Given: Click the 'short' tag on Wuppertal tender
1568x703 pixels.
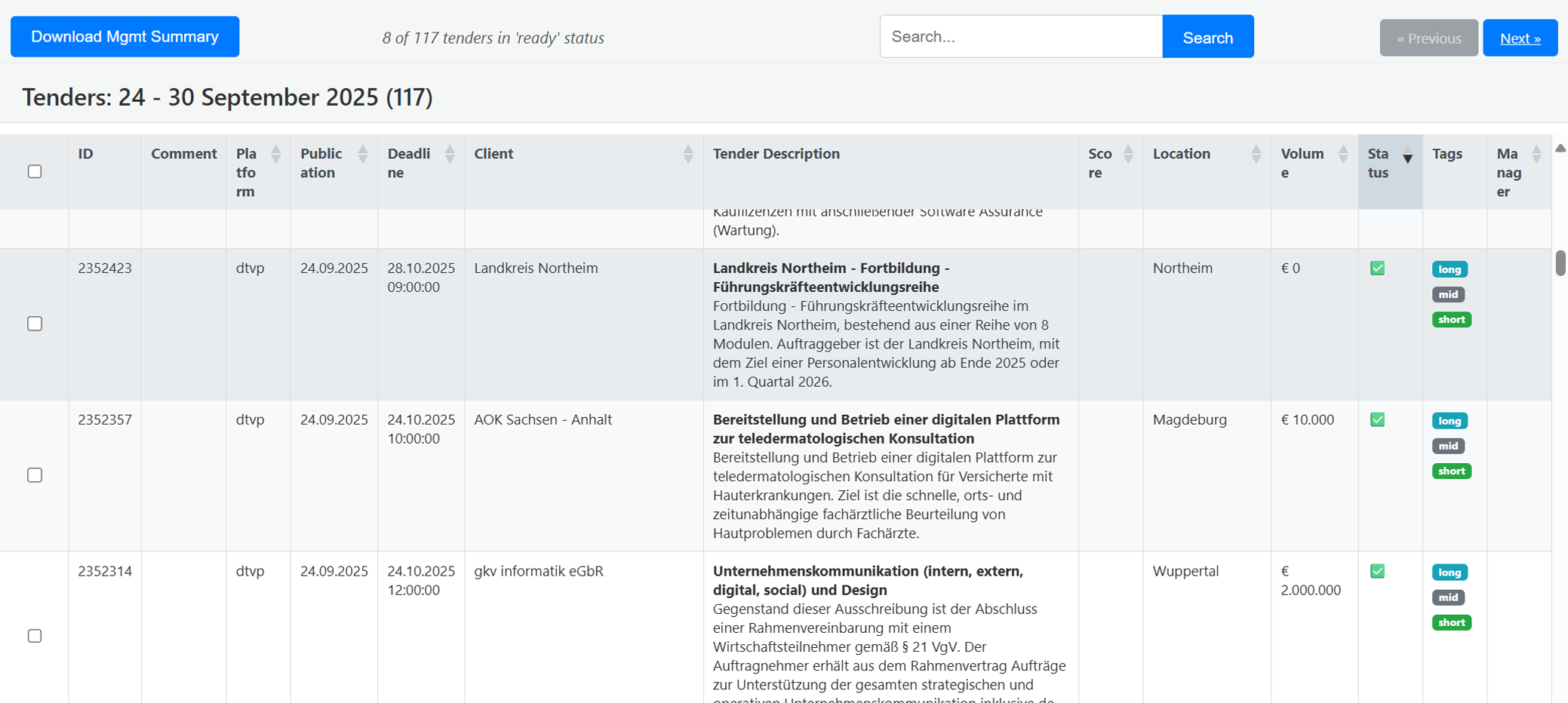Looking at the screenshot, I should [1451, 623].
